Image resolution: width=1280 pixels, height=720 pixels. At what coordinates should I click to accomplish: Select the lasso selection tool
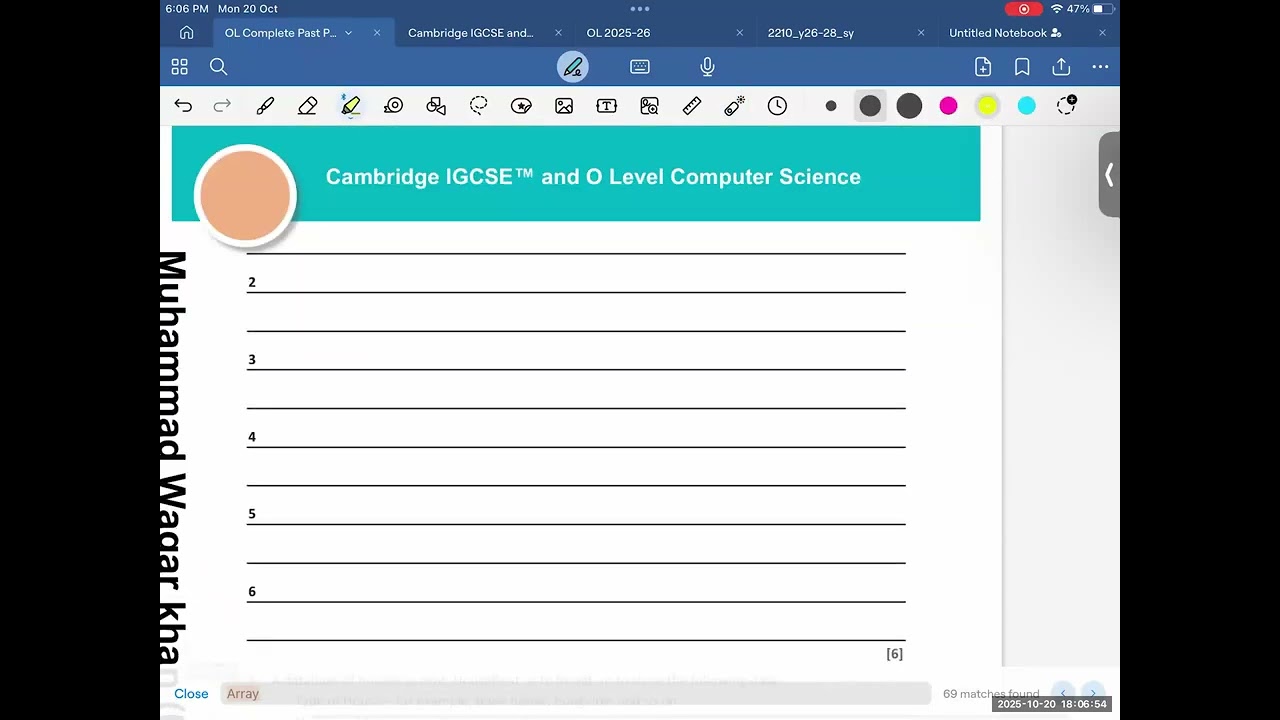[479, 106]
